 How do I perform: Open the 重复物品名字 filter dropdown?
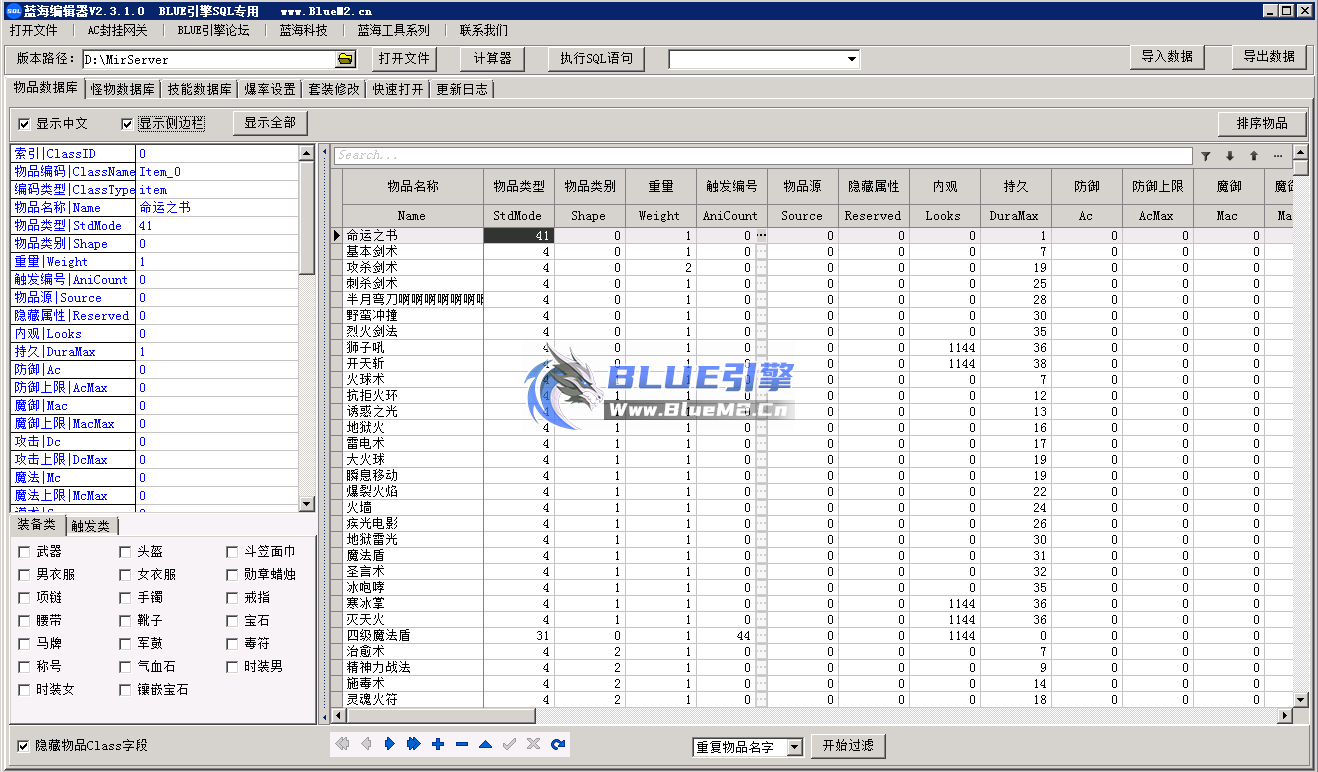click(794, 747)
